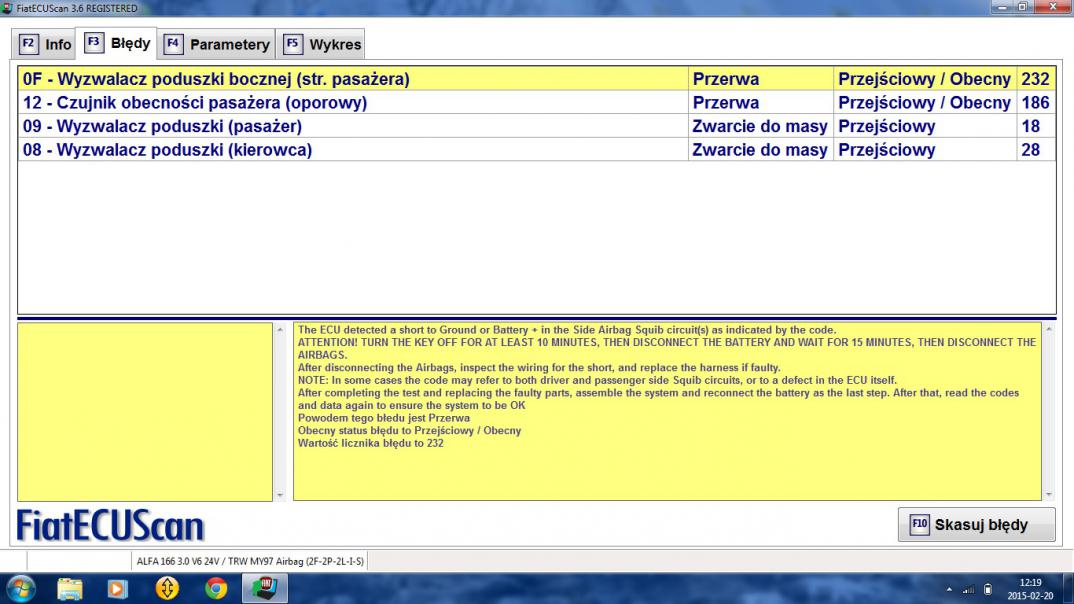Minimize the FiatECUScan window
The width and height of the screenshot is (1074, 604).
[1003, 7]
